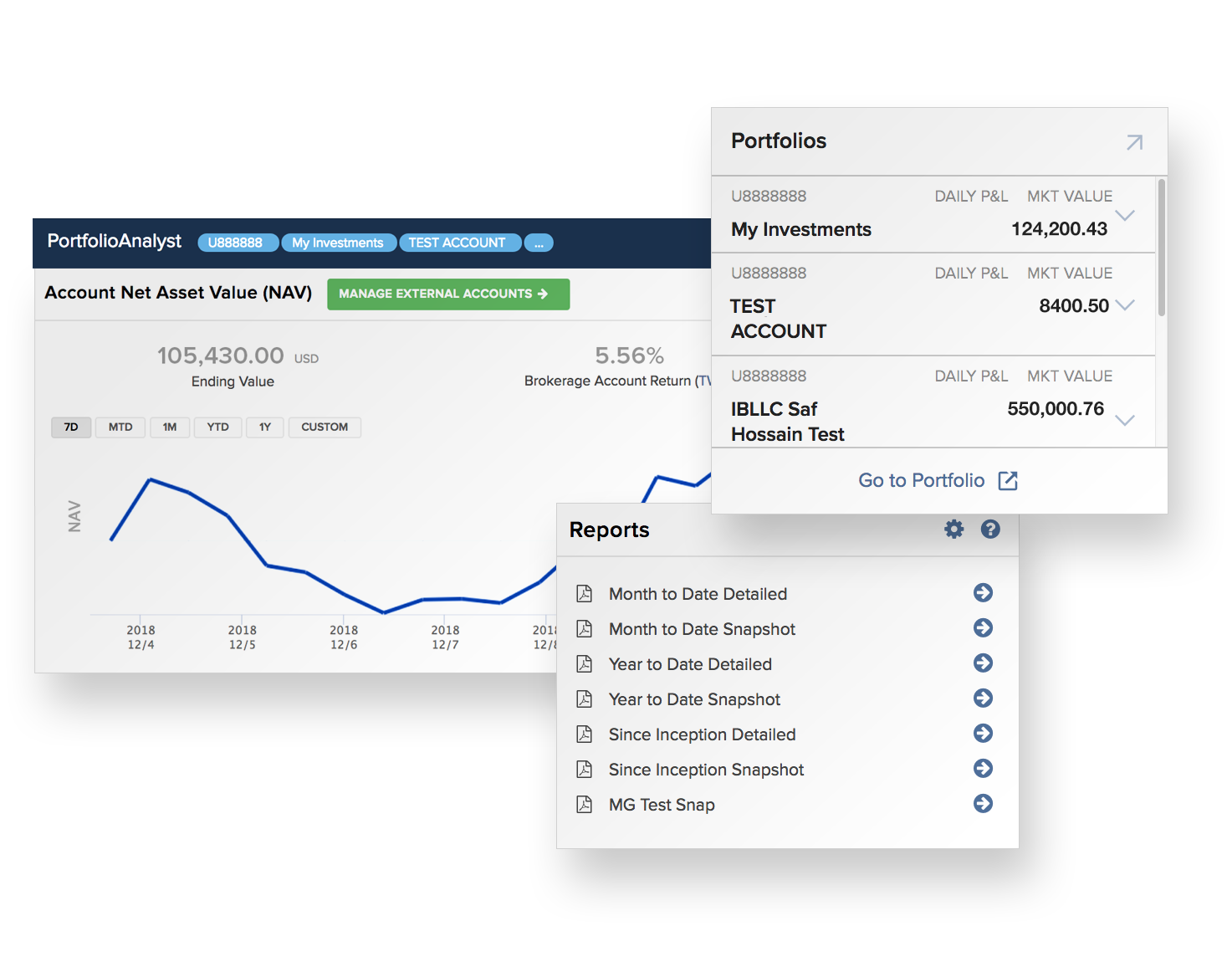This screenshot has width=1232, height=957.
Task: Click the arrow icon beside Year to Date Snapshot
Action: point(982,699)
